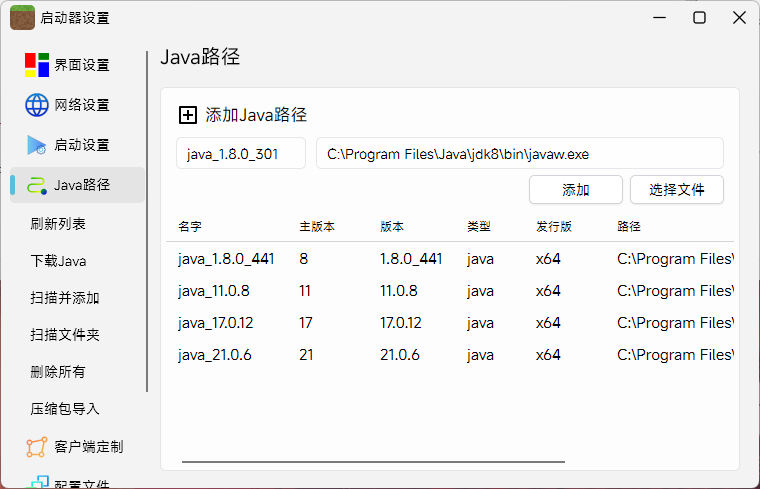This screenshot has height=489, width=760.
Task: Click the orange 客户端定制 icon
Action: (x=37, y=446)
